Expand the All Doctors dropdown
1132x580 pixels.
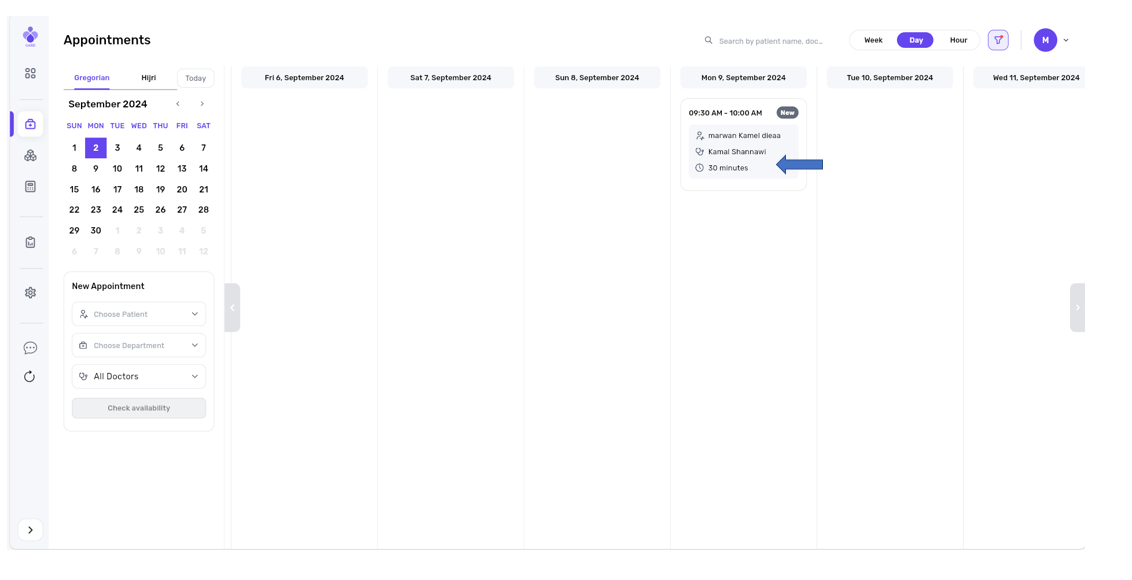[x=139, y=377]
